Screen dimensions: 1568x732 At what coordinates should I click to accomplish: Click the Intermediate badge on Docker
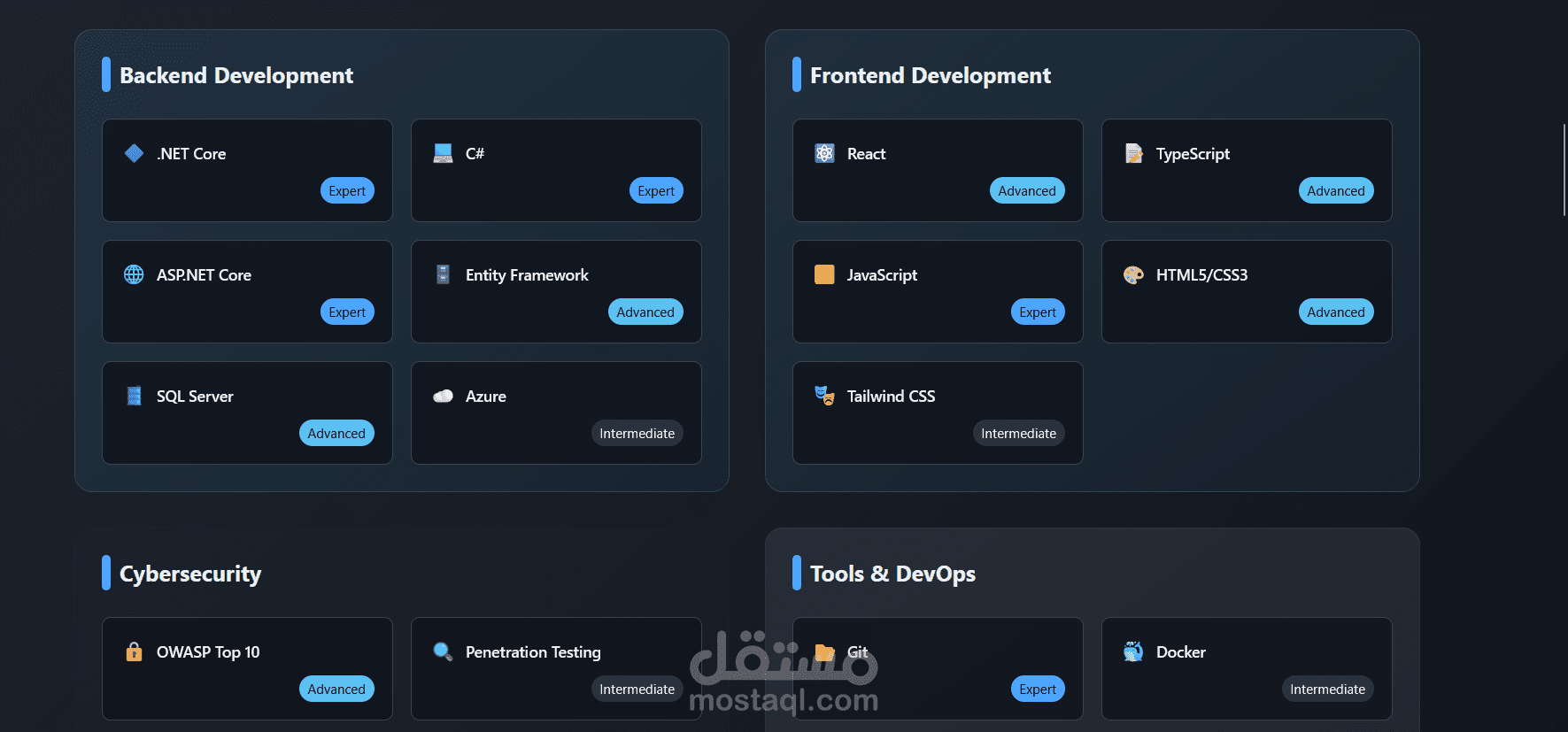[x=1327, y=689]
